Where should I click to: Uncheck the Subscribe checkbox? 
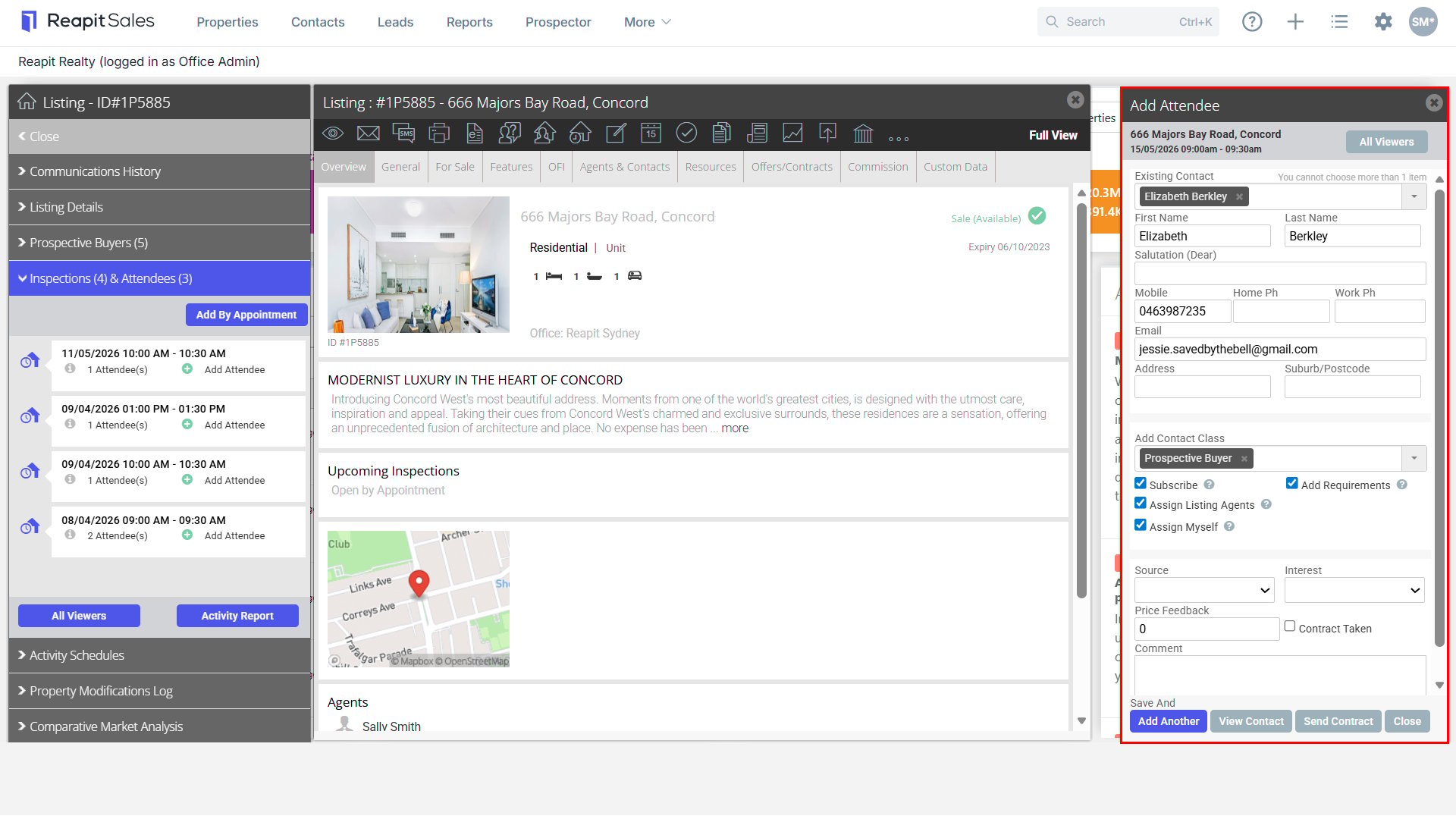pyautogui.click(x=1141, y=483)
